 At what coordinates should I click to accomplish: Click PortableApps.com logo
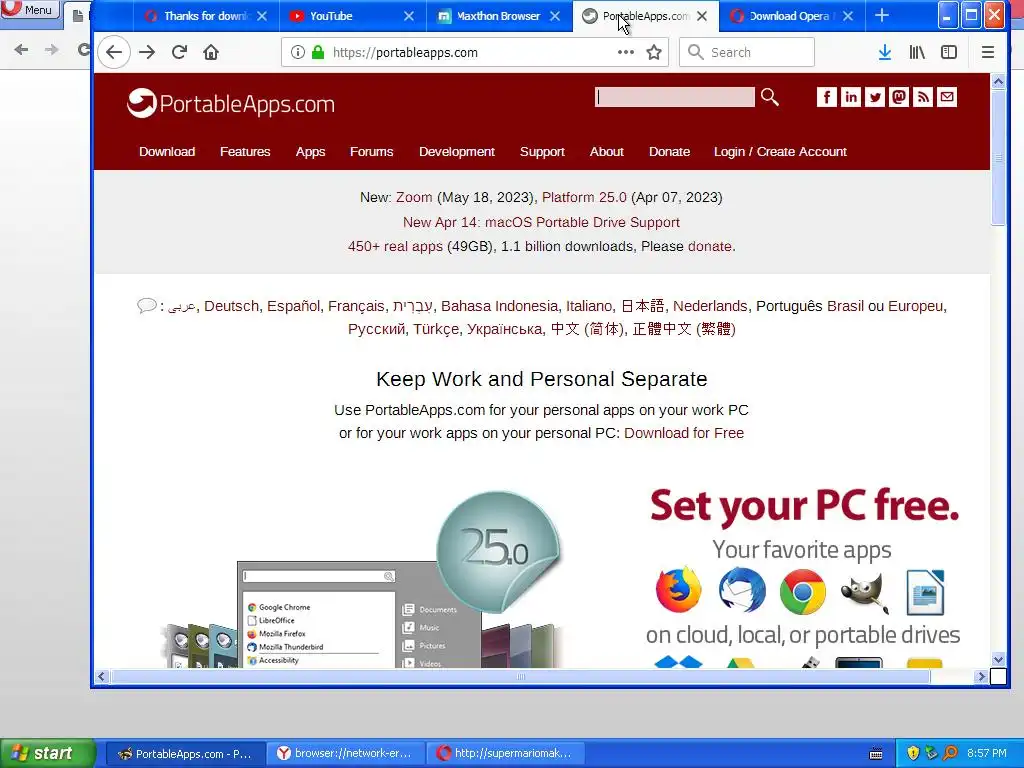point(231,103)
